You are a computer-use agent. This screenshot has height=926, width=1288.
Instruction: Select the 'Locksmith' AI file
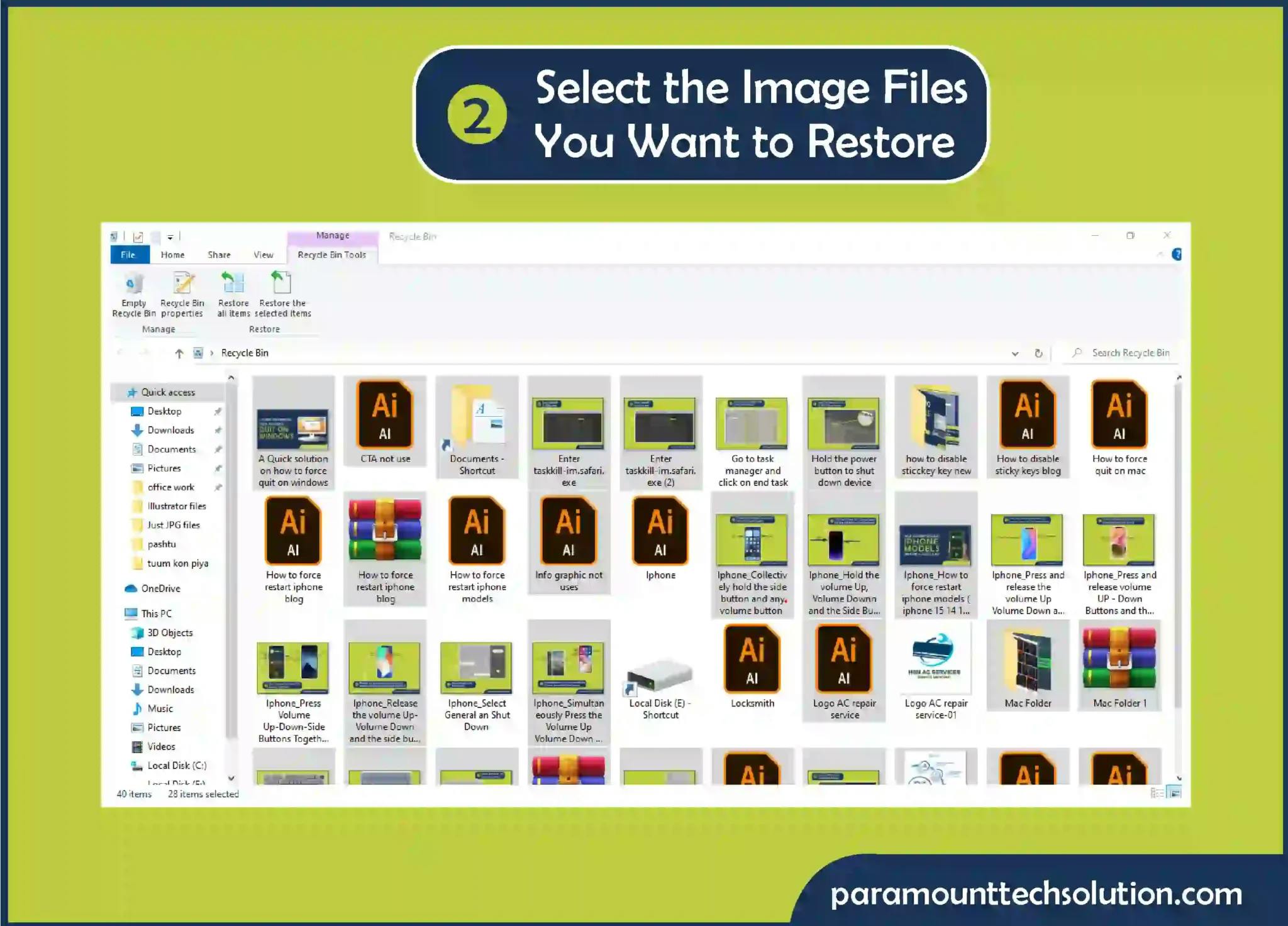pyautogui.click(x=752, y=666)
